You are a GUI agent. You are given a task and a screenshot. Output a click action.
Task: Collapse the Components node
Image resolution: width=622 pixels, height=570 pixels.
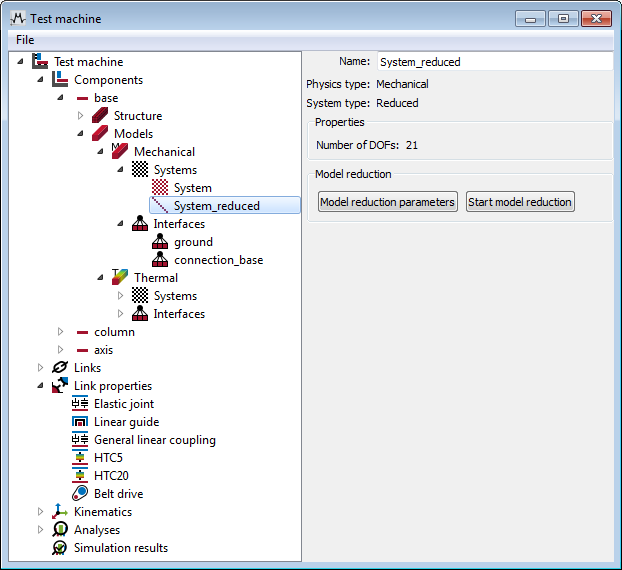[40, 79]
